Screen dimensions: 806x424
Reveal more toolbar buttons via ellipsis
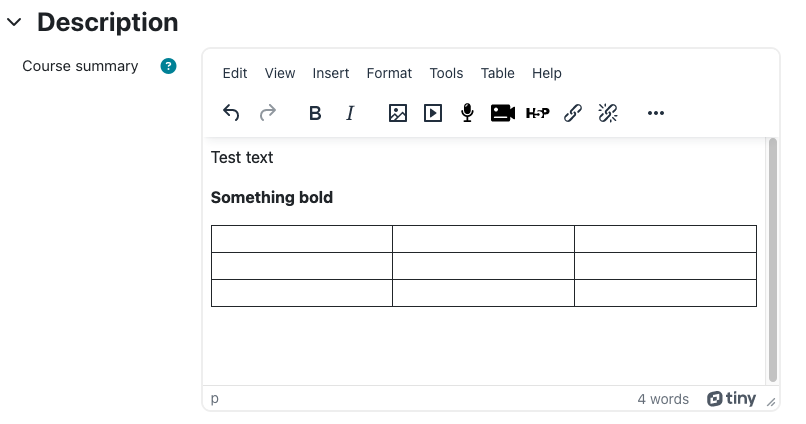[656, 113]
